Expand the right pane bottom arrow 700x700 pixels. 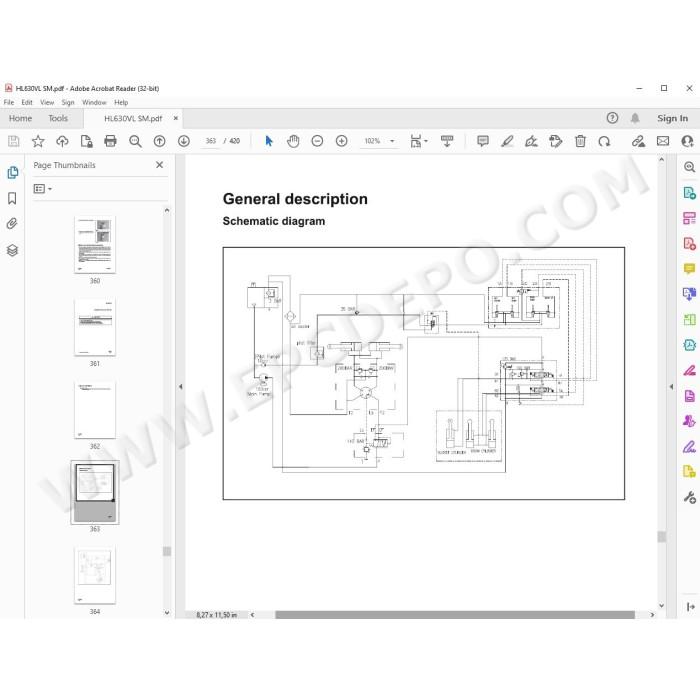[x=690, y=607]
